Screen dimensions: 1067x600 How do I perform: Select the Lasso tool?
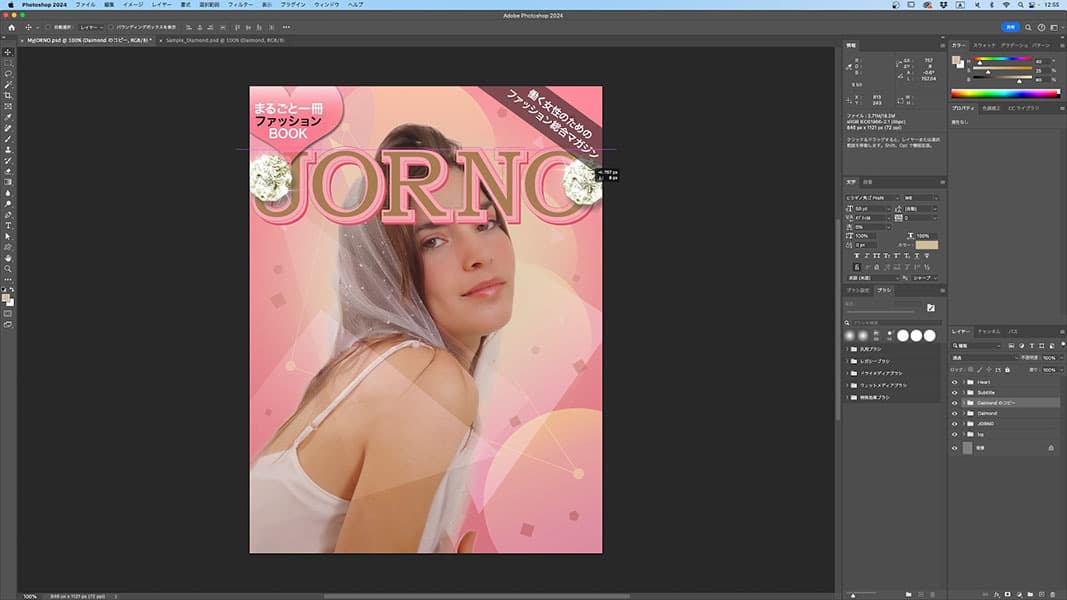(x=8, y=73)
